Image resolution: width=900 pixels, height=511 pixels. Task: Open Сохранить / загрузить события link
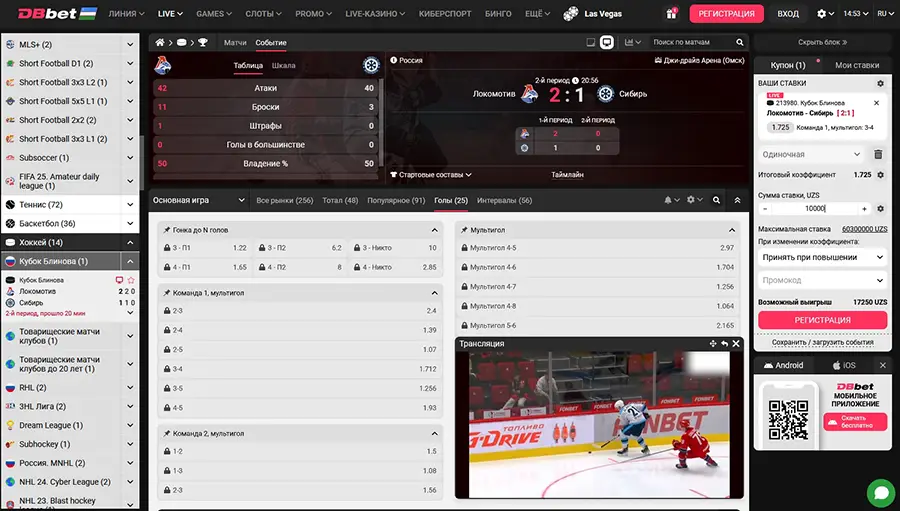point(823,342)
